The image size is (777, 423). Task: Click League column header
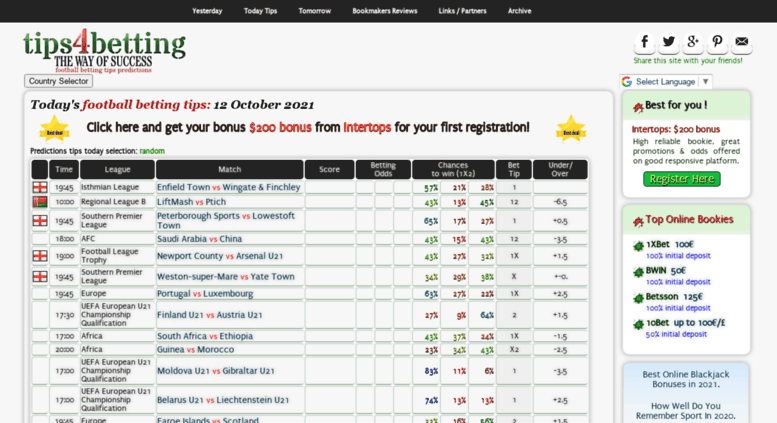(x=117, y=169)
